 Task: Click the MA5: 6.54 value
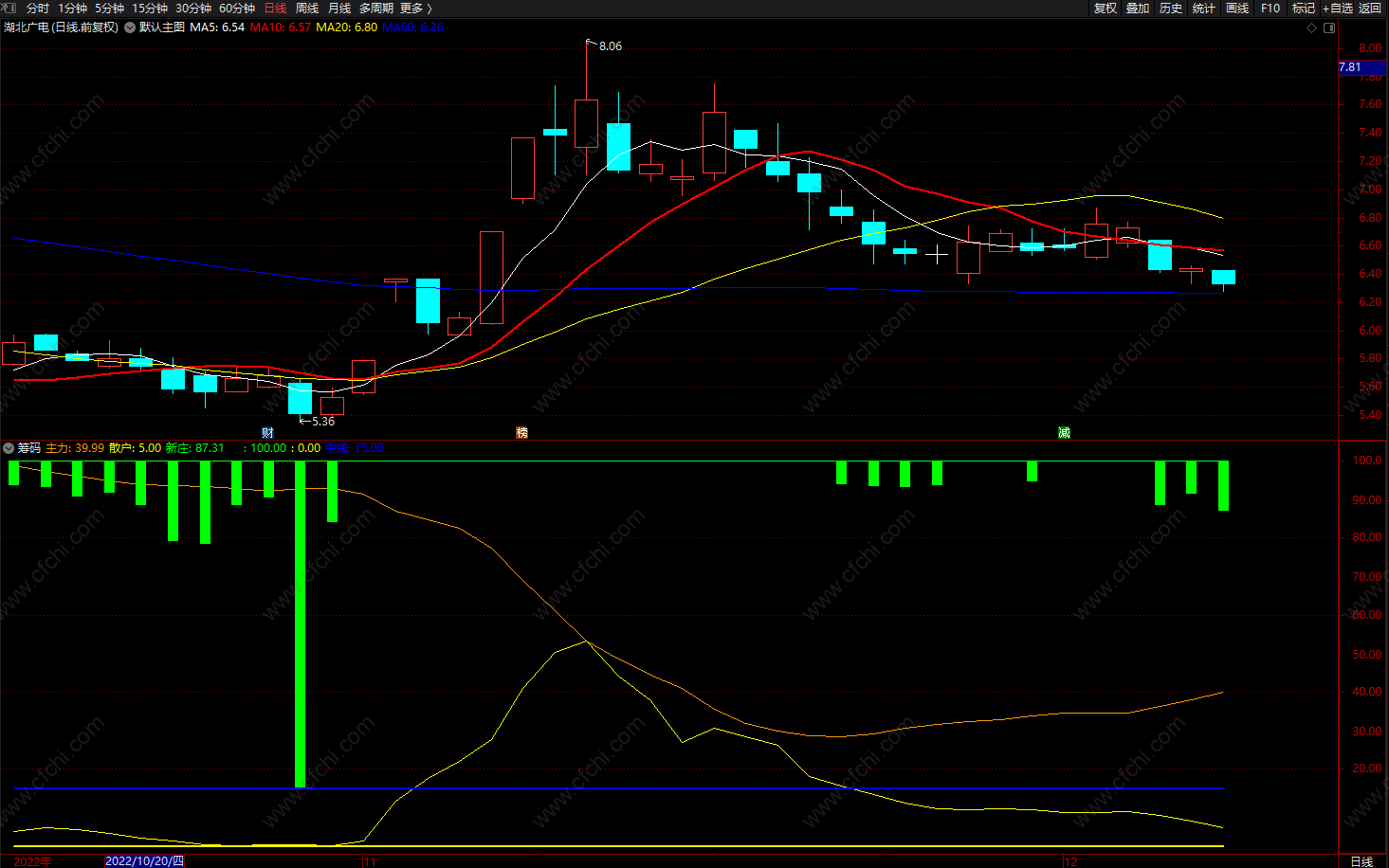[x=217, y=27]
